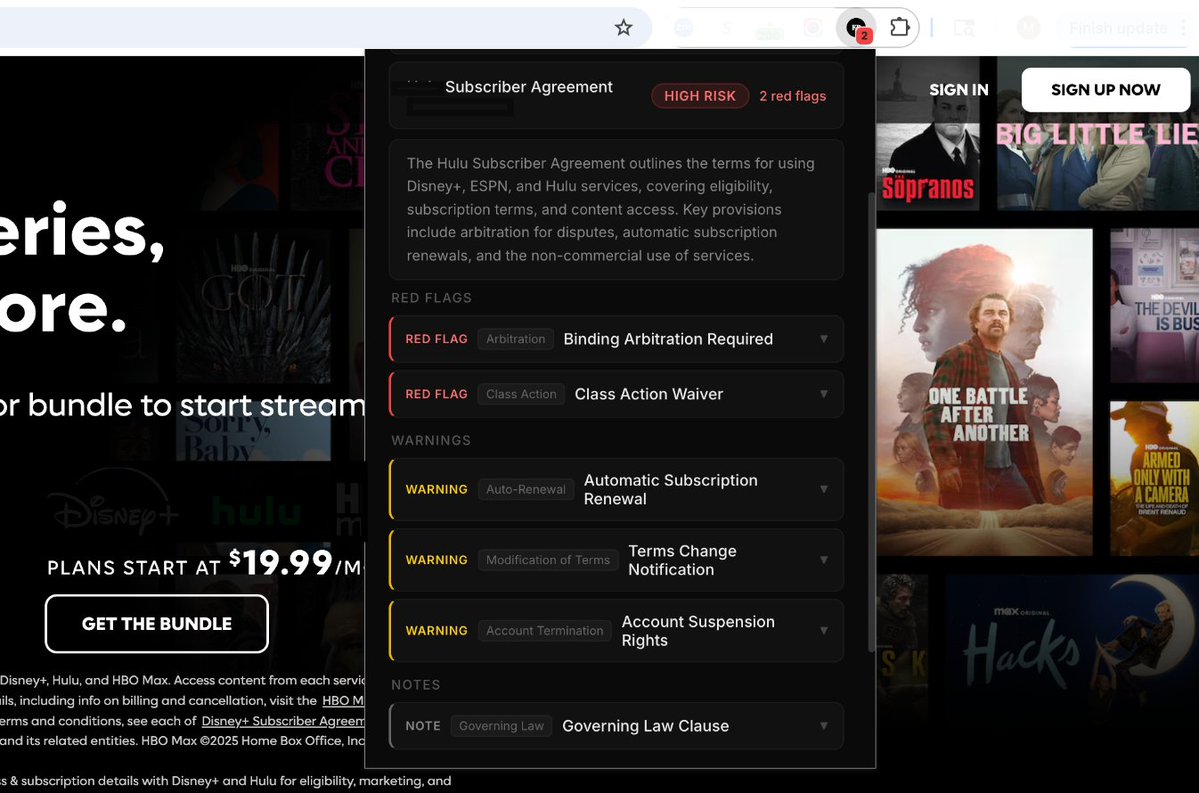Click the Arbitration category tag

(x=515, y=339)
